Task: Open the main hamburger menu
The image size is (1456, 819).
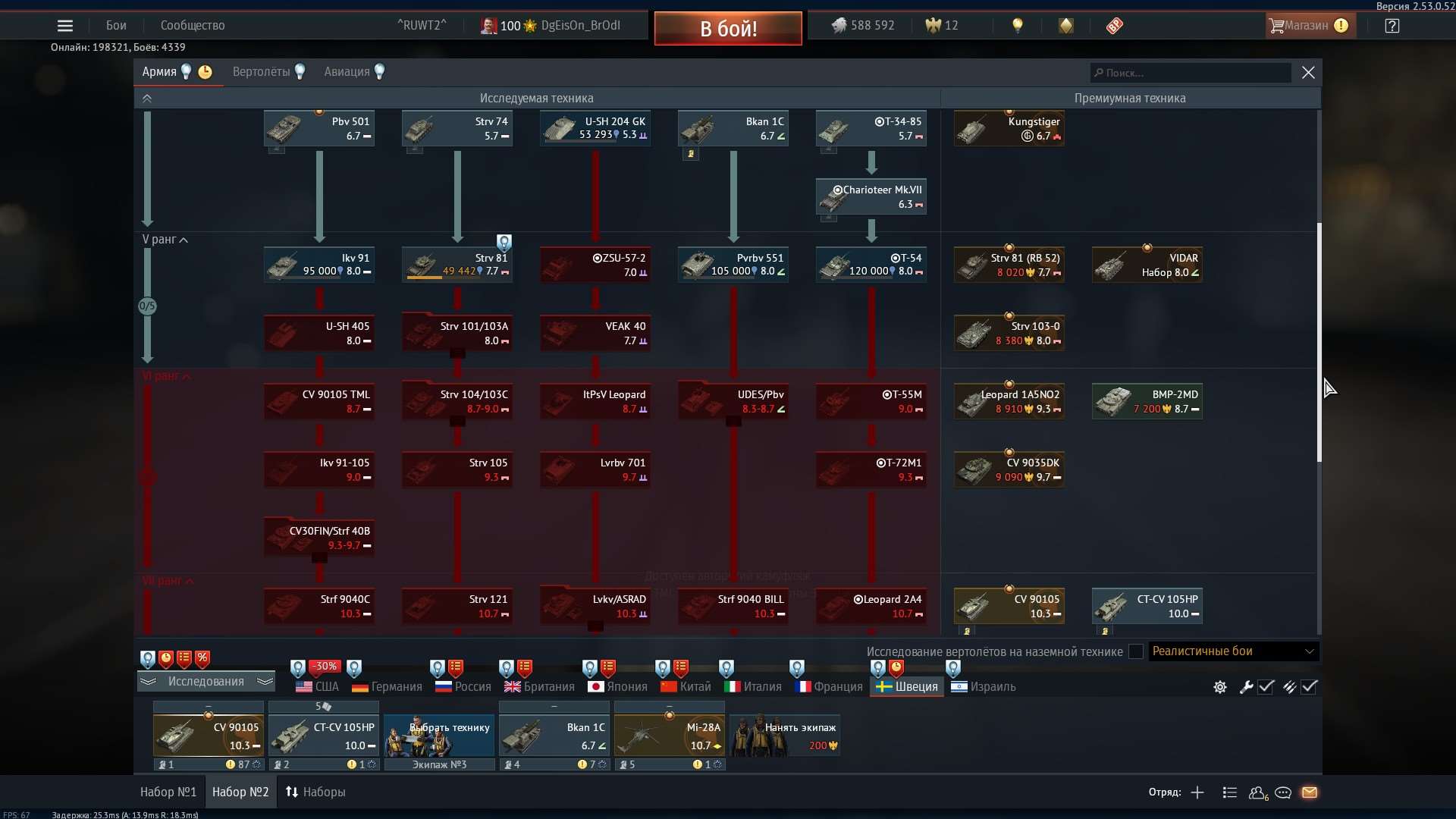Action: 65,25
